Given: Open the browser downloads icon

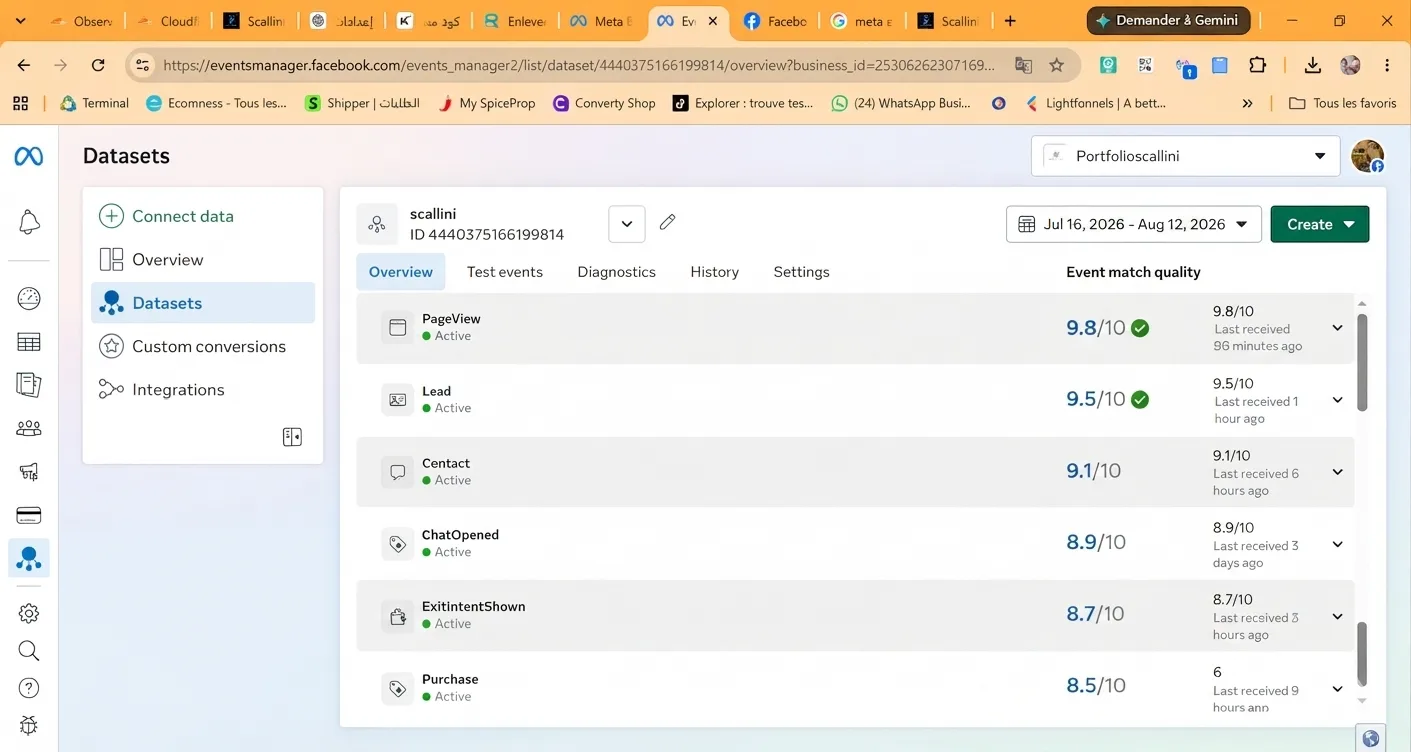Looking at the screenshot, I should tap(1312, 65).
